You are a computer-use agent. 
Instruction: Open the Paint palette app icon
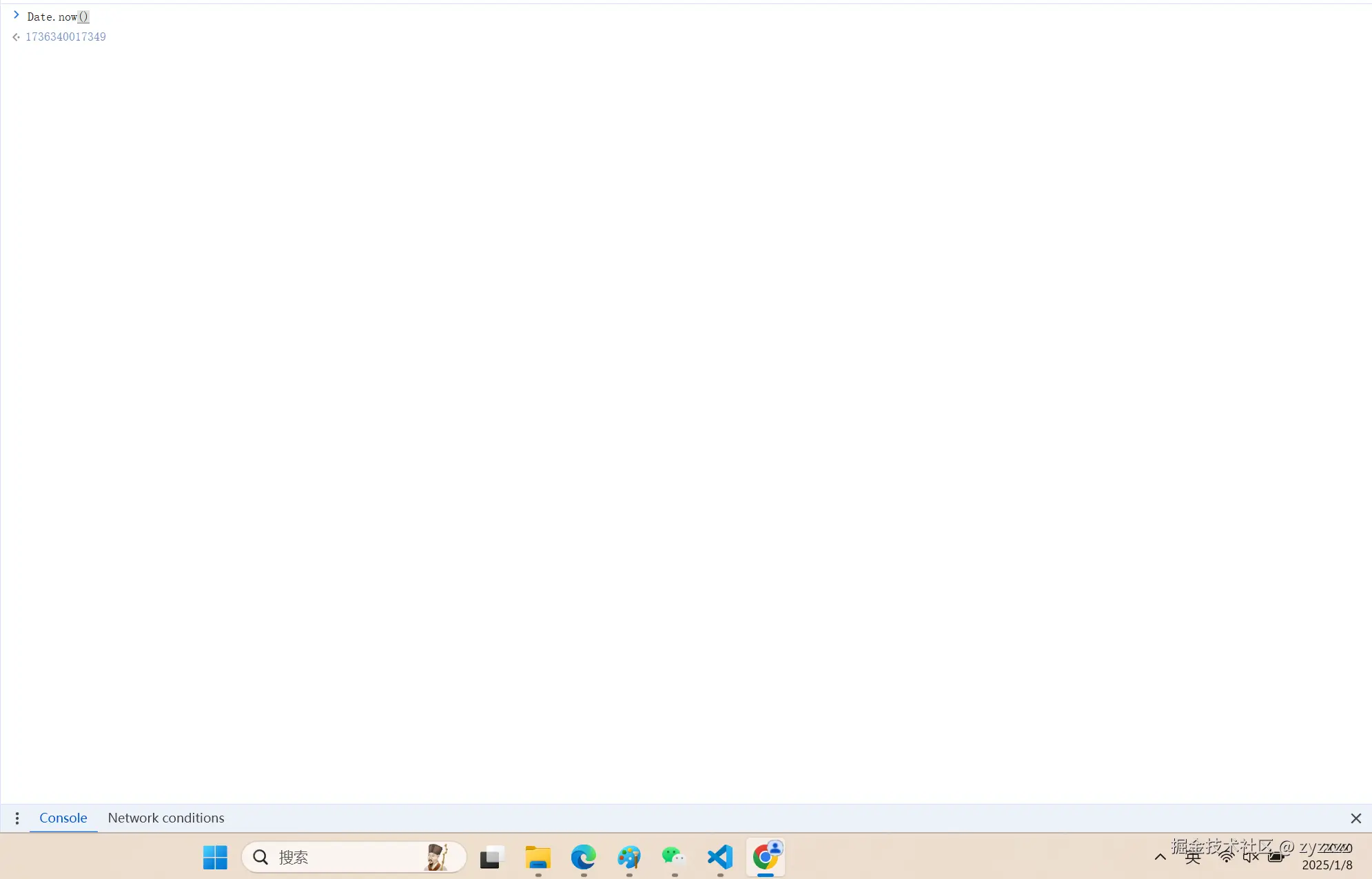click(x=628, y=858)
